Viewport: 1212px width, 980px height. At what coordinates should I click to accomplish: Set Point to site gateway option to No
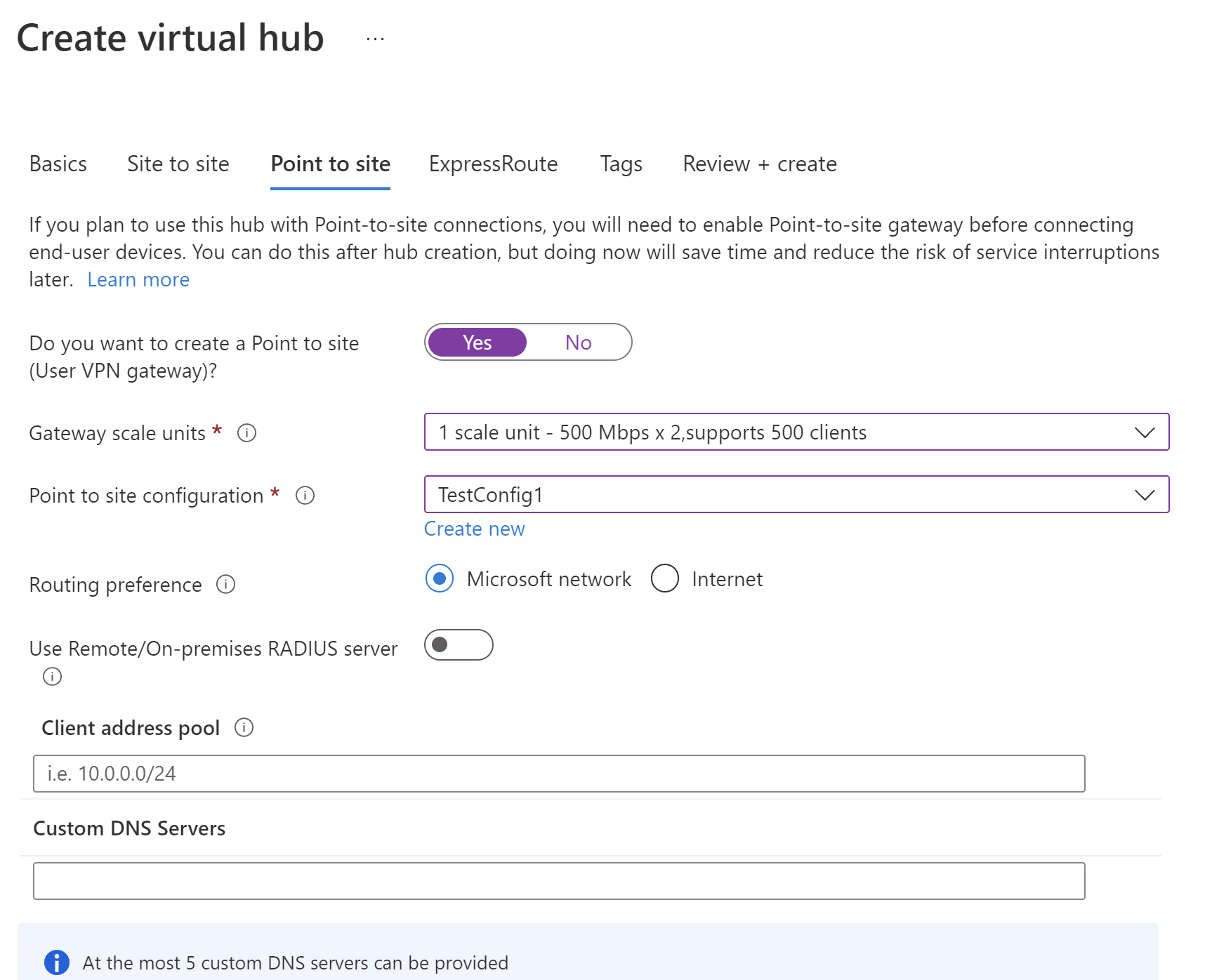pos(577,342)
